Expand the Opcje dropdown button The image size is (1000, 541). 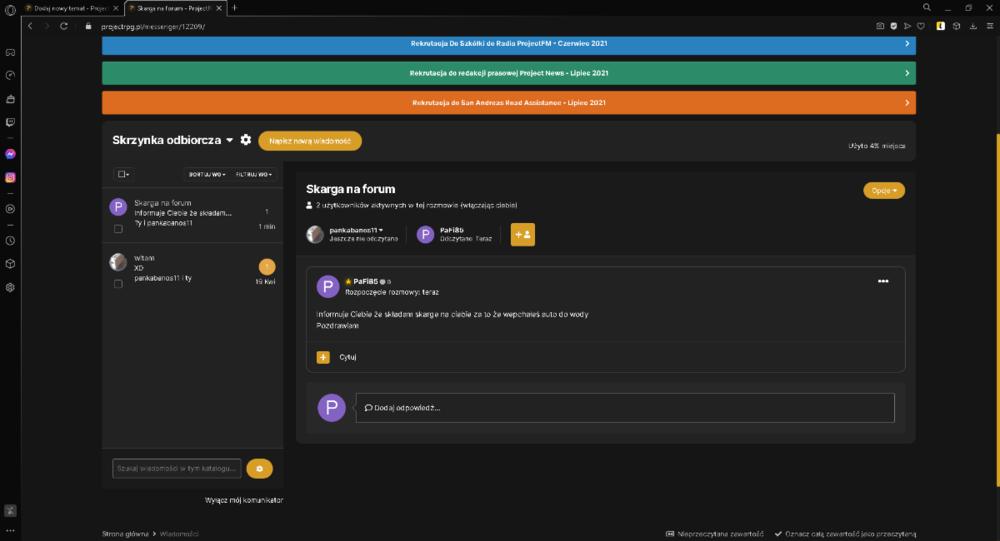[883, 190]
